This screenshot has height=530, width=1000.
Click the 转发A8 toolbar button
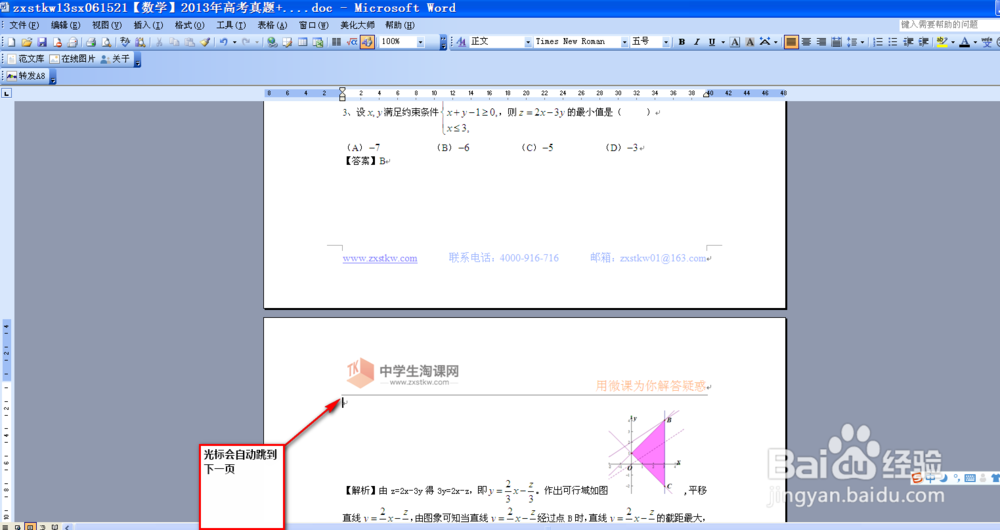(26, 76)
